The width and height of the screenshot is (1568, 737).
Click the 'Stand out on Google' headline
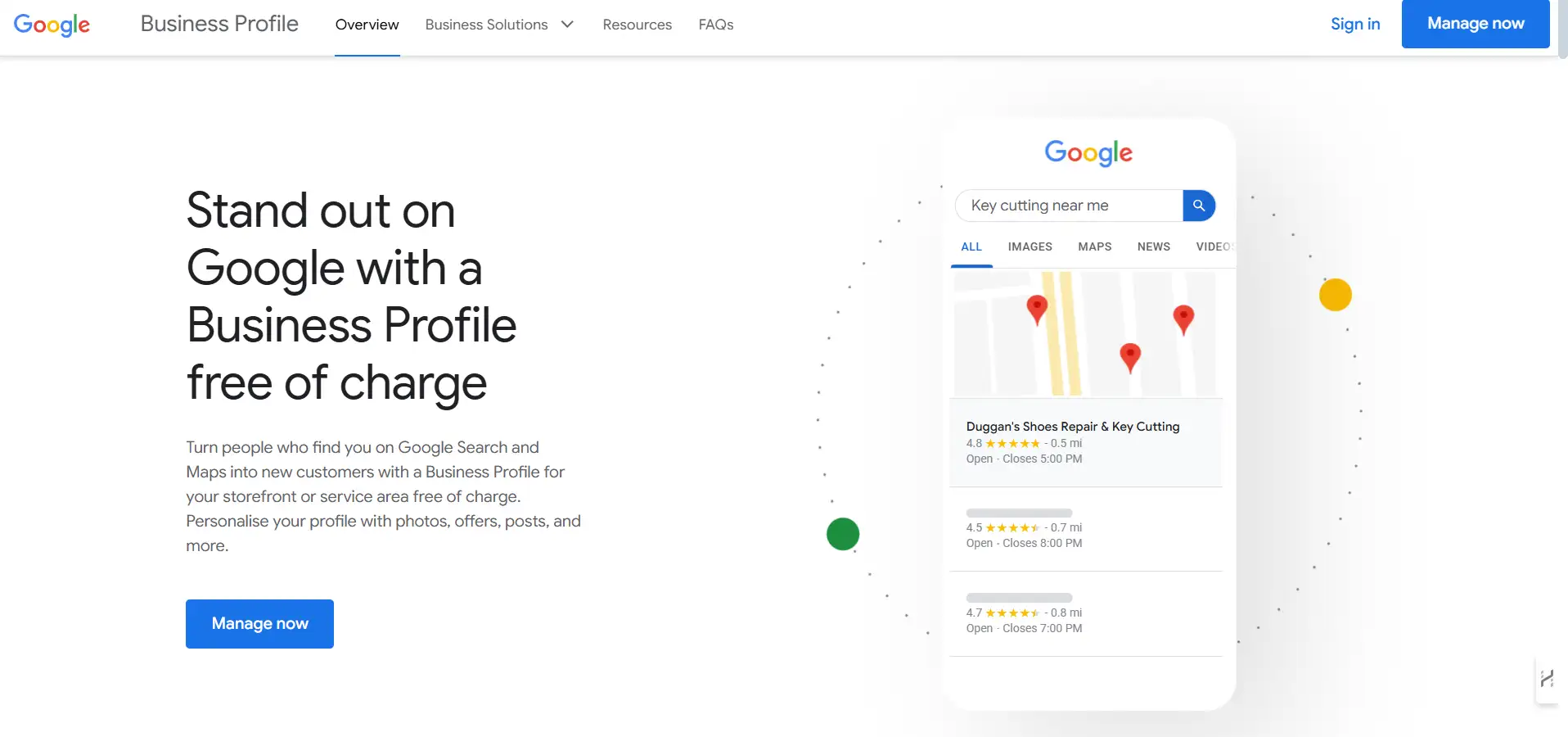[x=352, y=296]
